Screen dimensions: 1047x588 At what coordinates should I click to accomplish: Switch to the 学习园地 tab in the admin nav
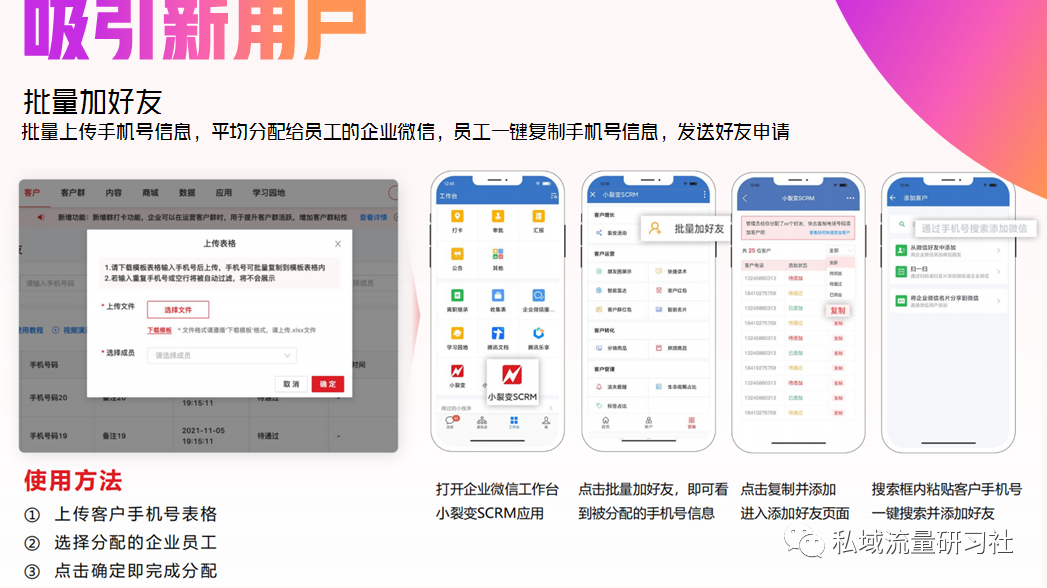pyautogui.click(x=268, y=193)
